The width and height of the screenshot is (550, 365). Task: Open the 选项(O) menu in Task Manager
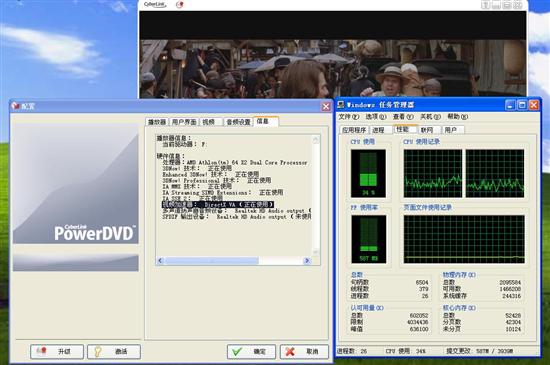click(376, 117)
